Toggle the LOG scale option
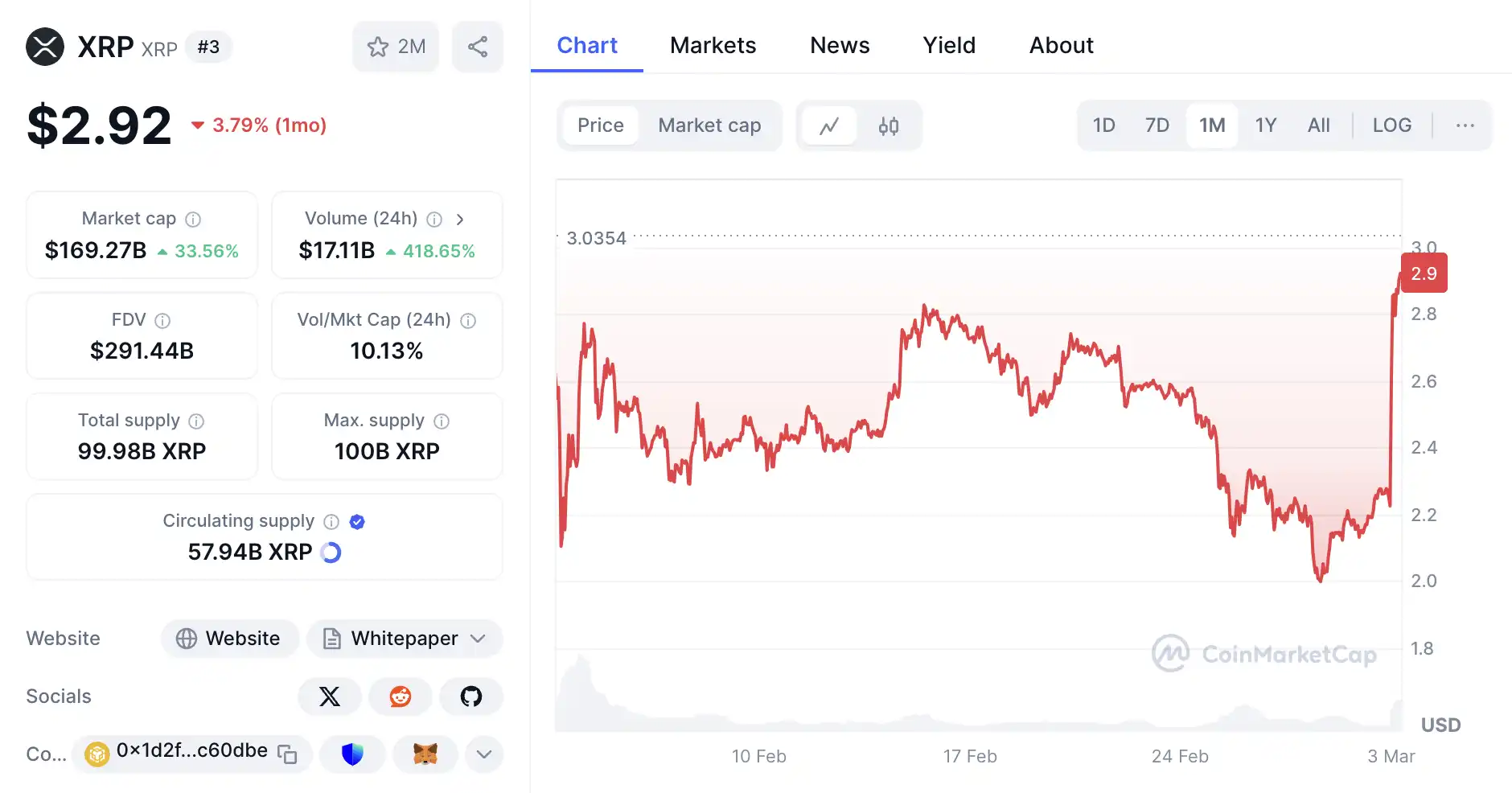Viewport: 1512px width, 793px height. [x=1391, y=125]
